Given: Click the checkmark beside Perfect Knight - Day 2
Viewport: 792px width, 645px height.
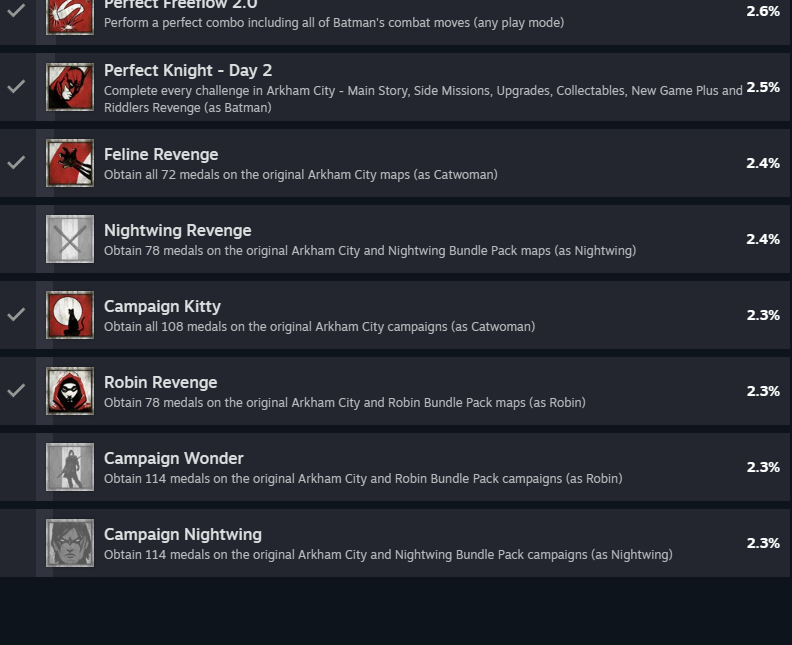Looking at the screenshot, I should click(16, 86).
